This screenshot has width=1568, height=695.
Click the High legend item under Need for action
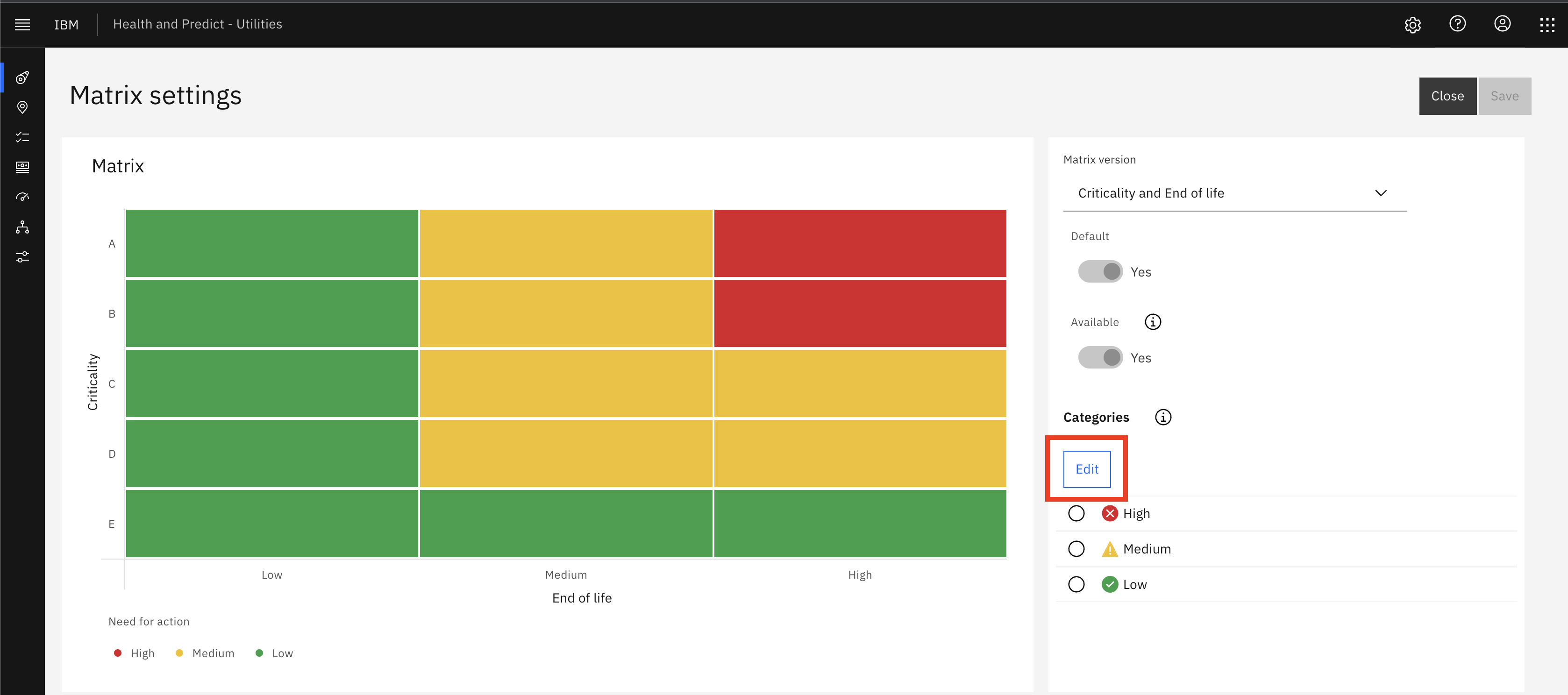tap(134, 653)
